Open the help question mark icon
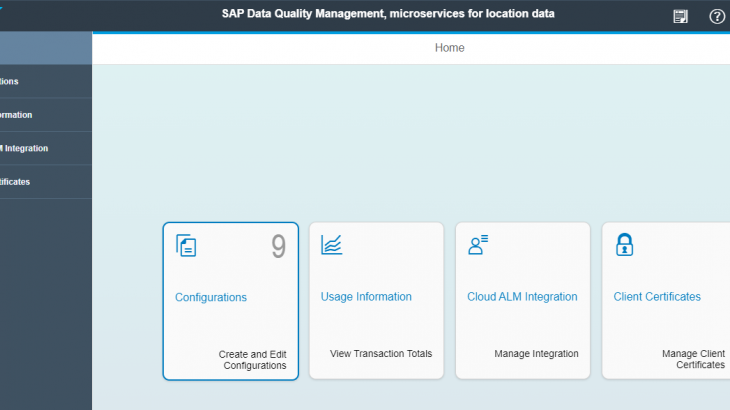The width and height of the screenshot is (730, 410). click(x=717, y=17)
